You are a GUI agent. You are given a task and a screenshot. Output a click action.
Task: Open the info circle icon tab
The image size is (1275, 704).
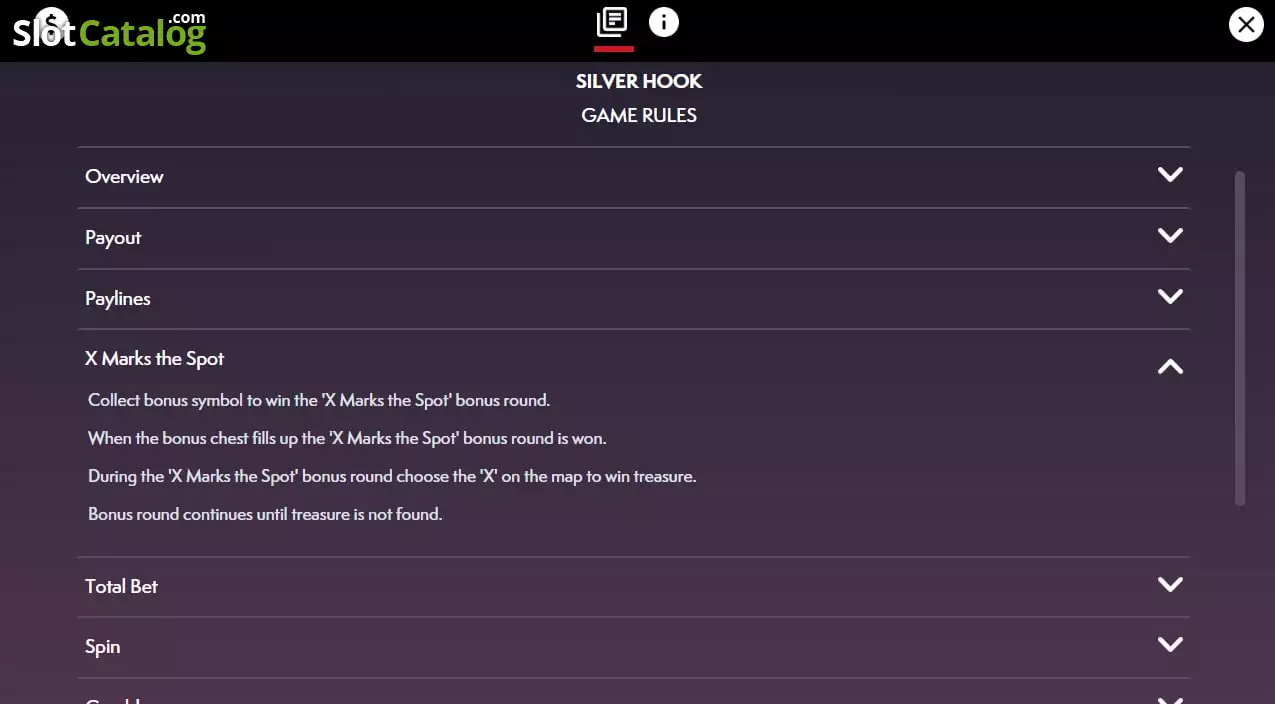click(x=664, y=21)
